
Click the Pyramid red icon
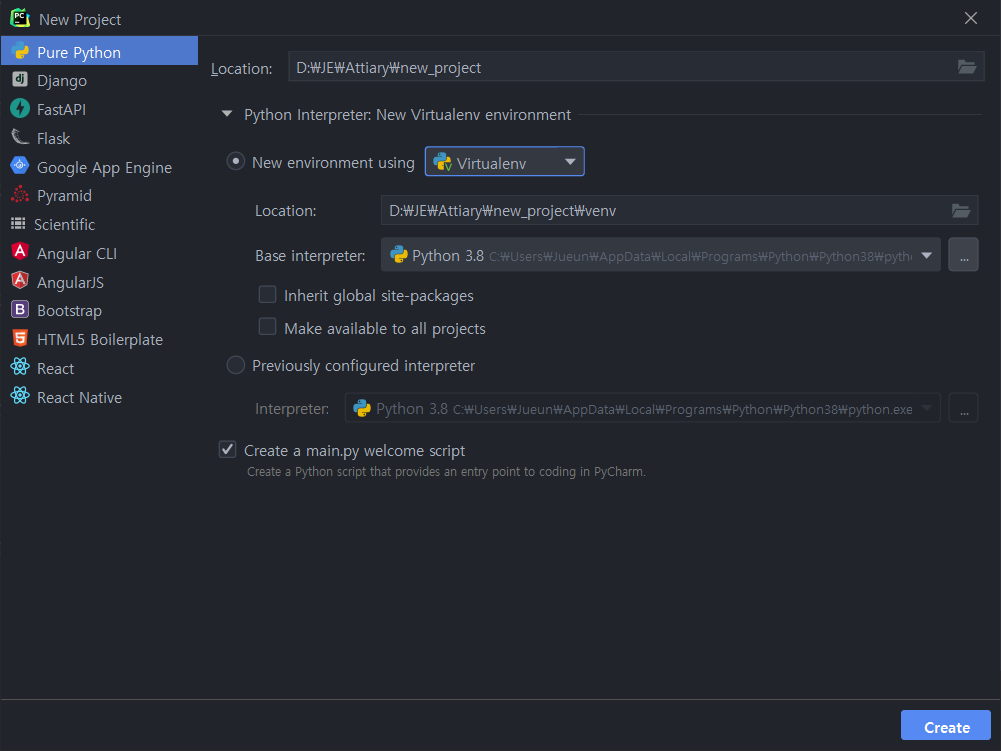(x=20, y=194)
